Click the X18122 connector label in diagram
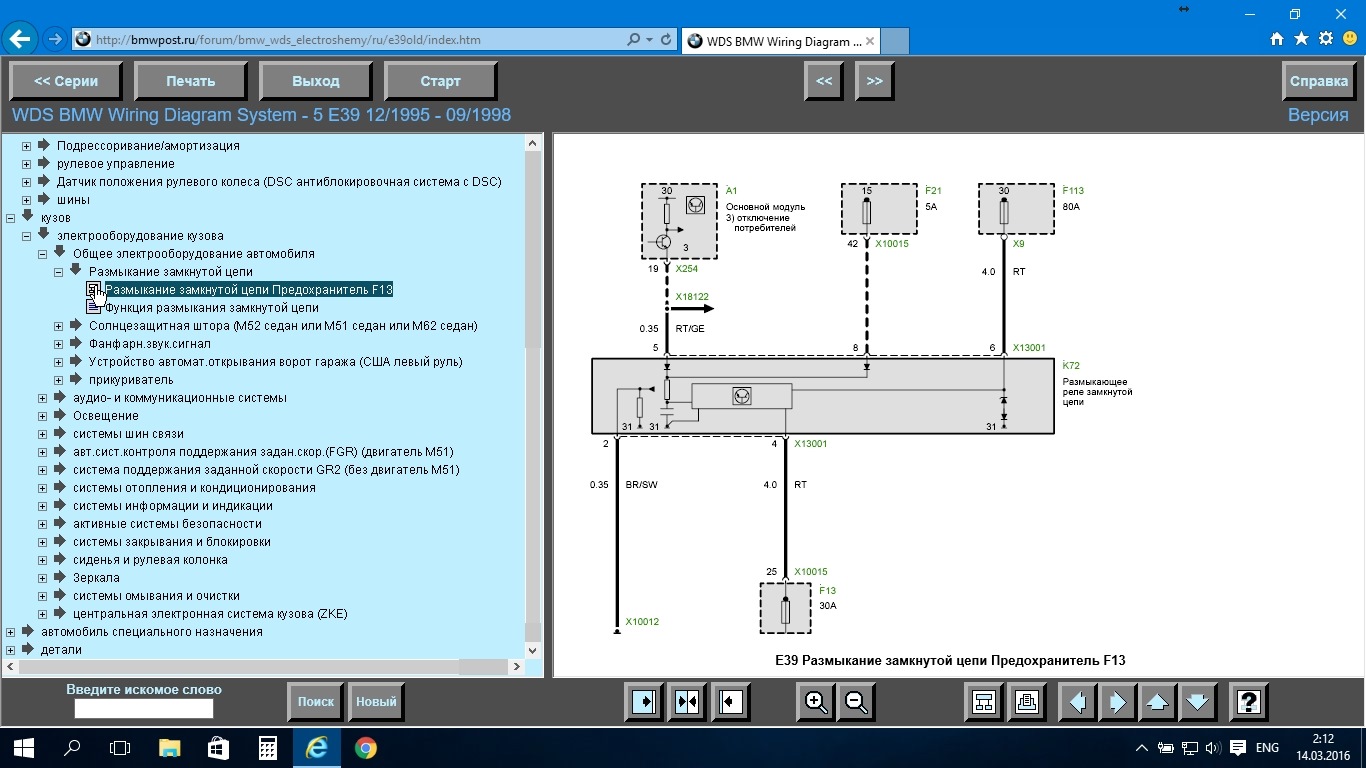This screenshot has width=1366, height=768. [691, 297]
